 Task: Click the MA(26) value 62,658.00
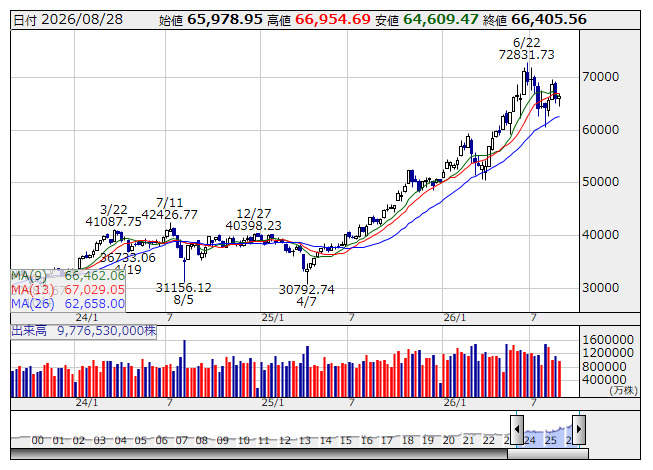click(95, 304)
